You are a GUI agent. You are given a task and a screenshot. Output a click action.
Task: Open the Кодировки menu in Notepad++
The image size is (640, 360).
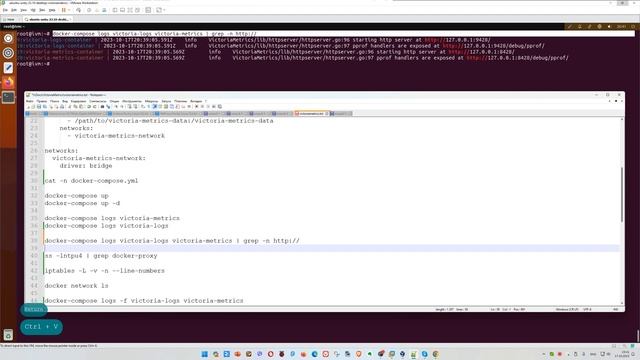[x=78, y=101]
